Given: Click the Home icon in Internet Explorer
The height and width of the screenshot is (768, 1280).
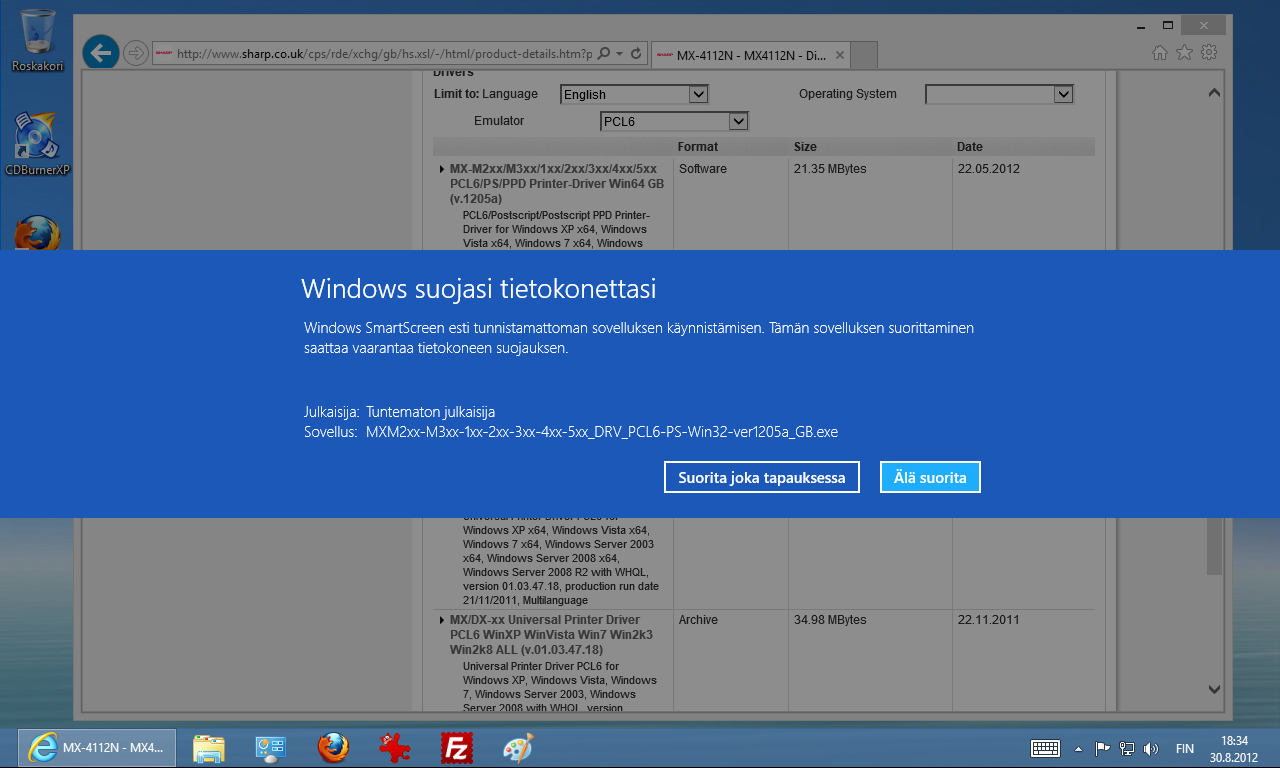Looking at the screenshot, I should click(1160, 52).
